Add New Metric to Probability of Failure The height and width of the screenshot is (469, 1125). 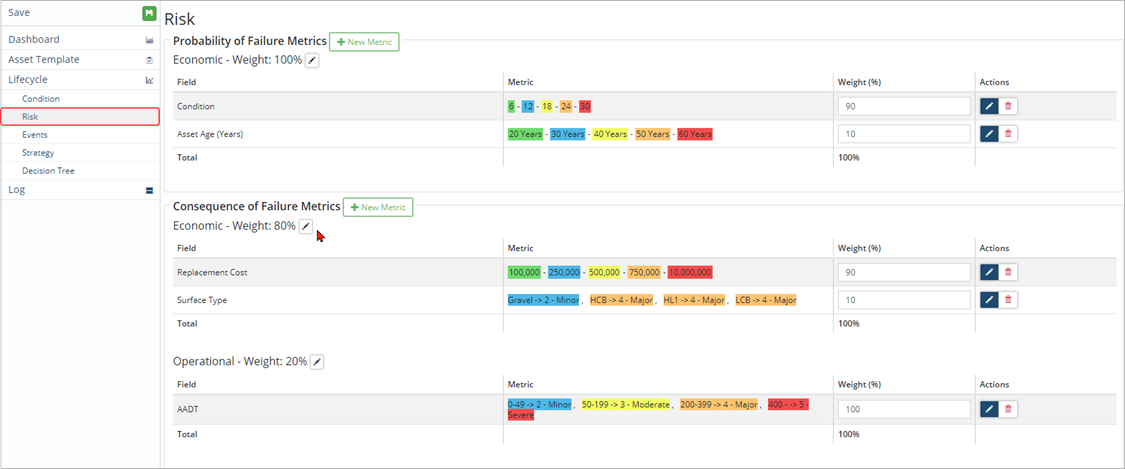[364, 42]
